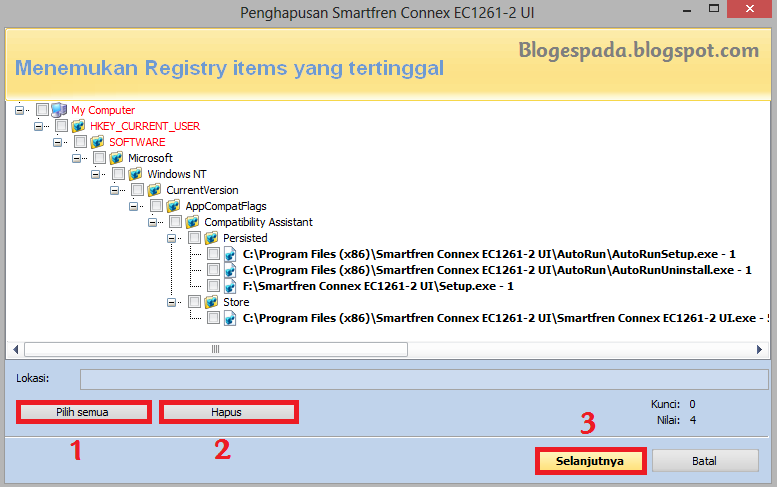This screenshot has width=777, height=487.
Task: Click the Smartfren Connex EC1261-2 UI.exe value icon
Action: click(230, 318)
